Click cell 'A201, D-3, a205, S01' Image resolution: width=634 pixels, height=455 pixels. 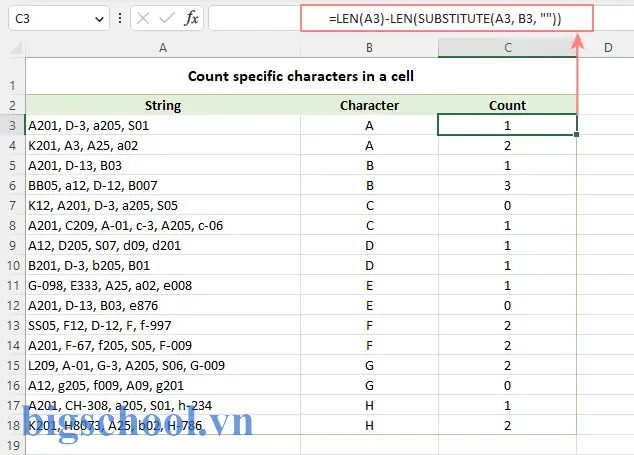[x=163, y=125]
